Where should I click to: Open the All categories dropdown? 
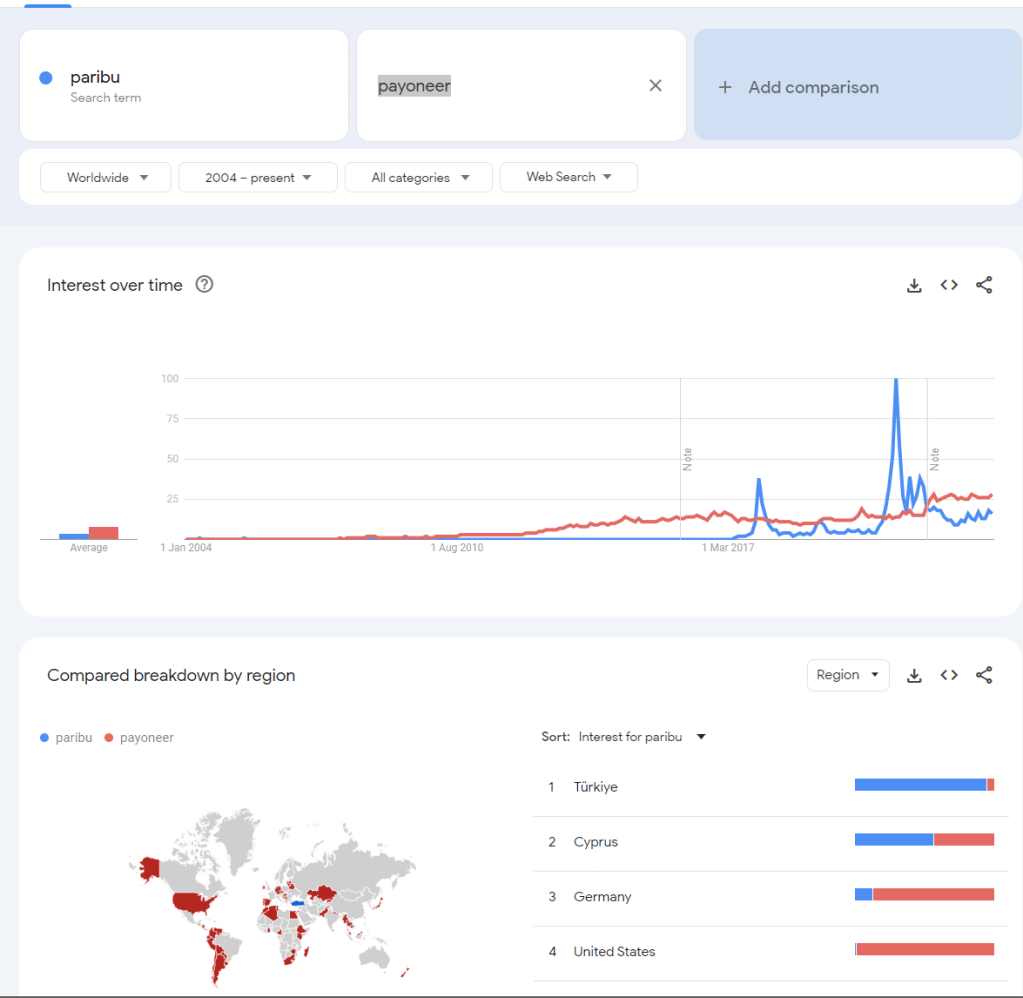(x=418, y=177)
